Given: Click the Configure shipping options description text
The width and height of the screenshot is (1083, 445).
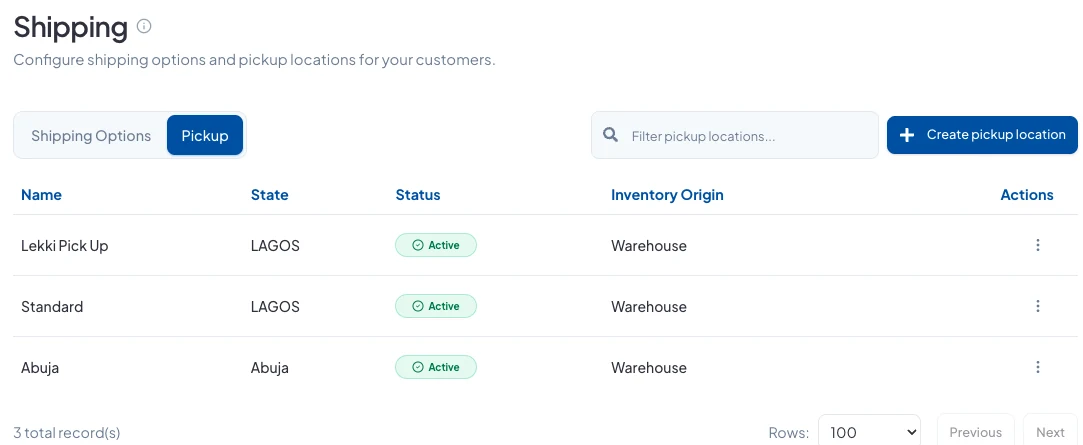Looking at the screenshot, I should tap(254, 60).
